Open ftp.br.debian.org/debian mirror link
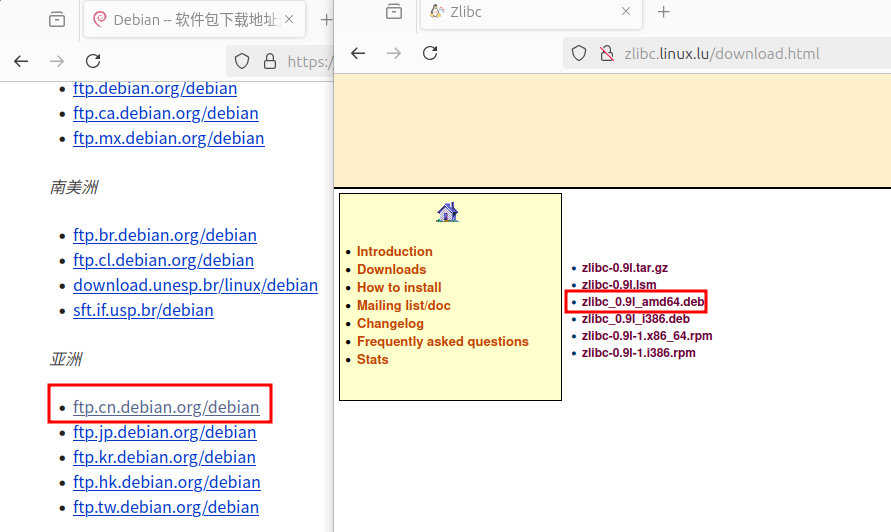 165,235
